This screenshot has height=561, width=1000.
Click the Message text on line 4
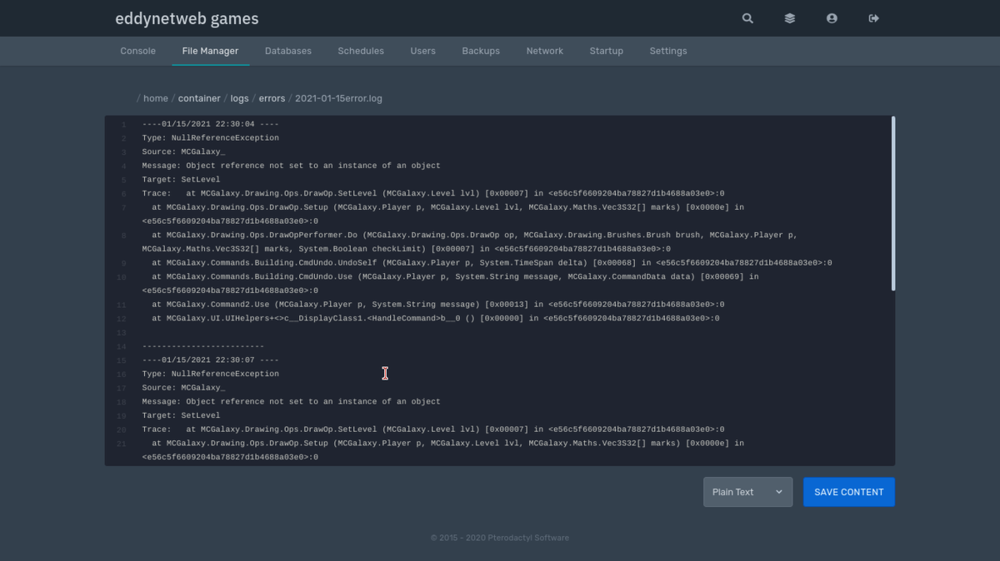(291, 166)
